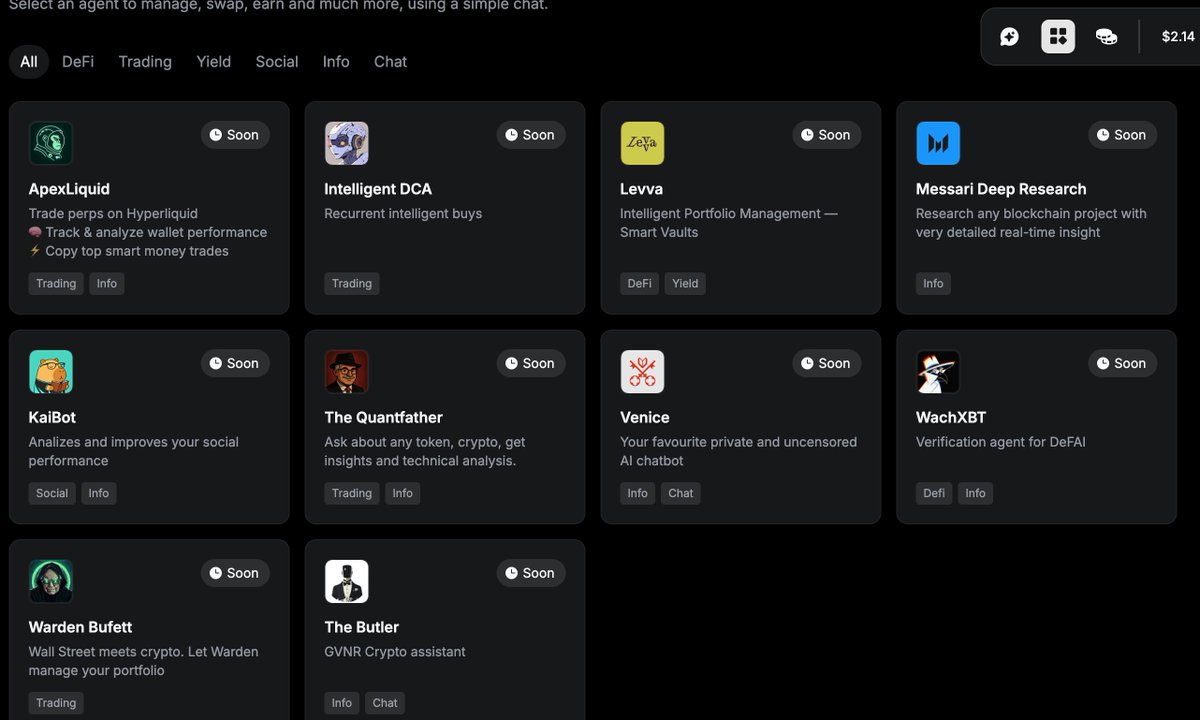Click the Info tag on WachXBT
The image size is (1200, 720).
point(976,493)
